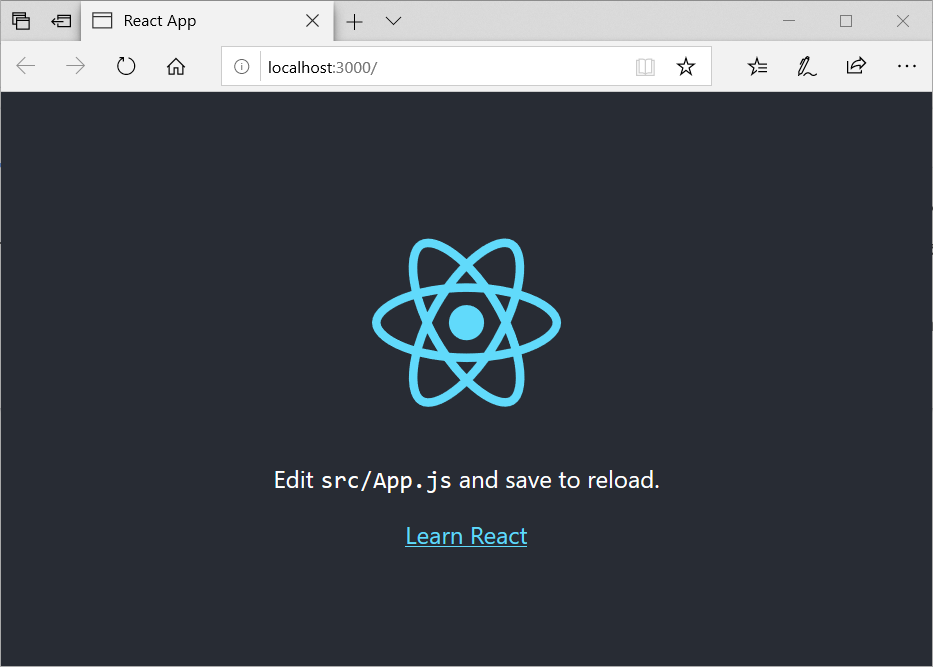Open the Learn React link
The width and height of the screenshot is (933, 667).
[466, 536]
